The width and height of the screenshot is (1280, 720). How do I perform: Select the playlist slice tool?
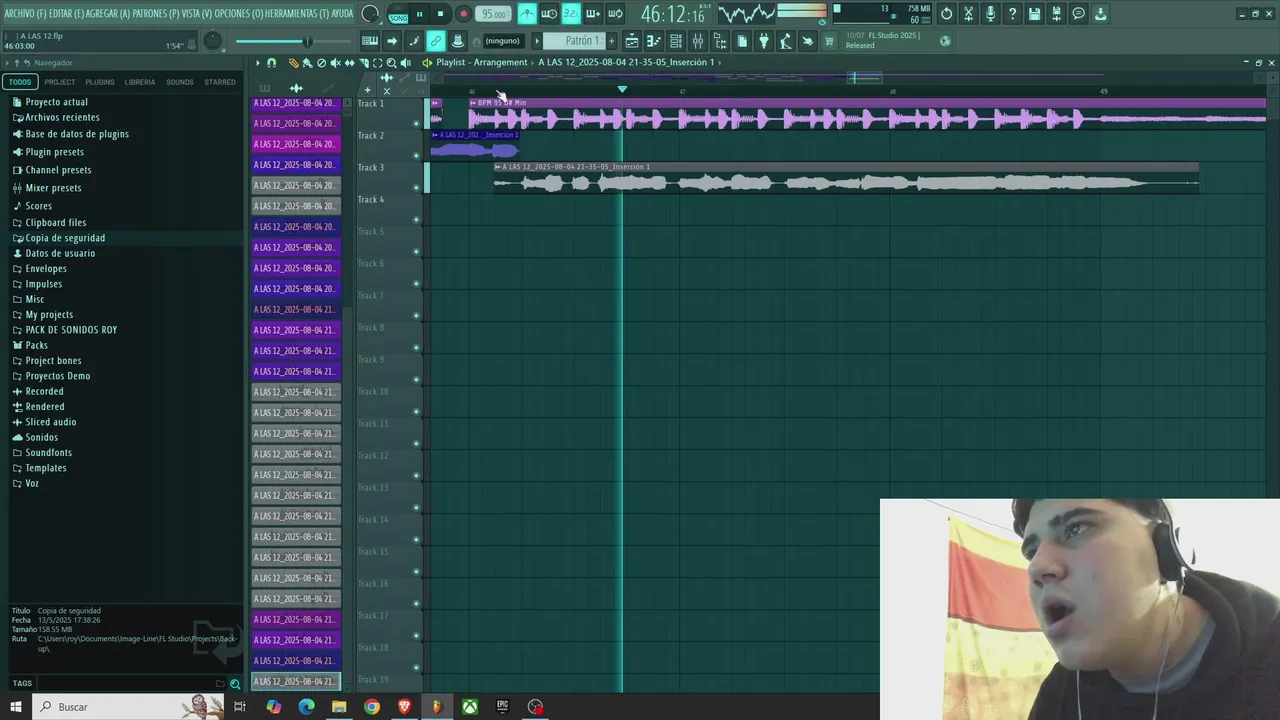[364, 63]
